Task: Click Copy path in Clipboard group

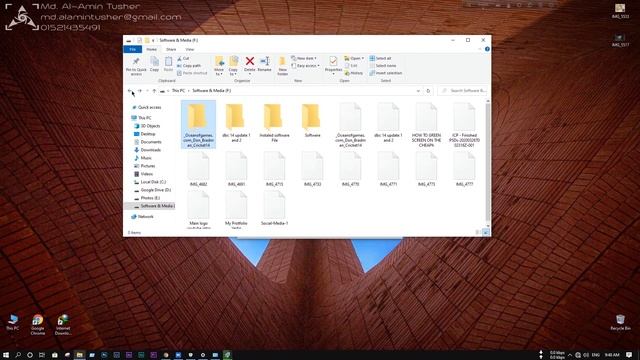Action: click(189, 66)
